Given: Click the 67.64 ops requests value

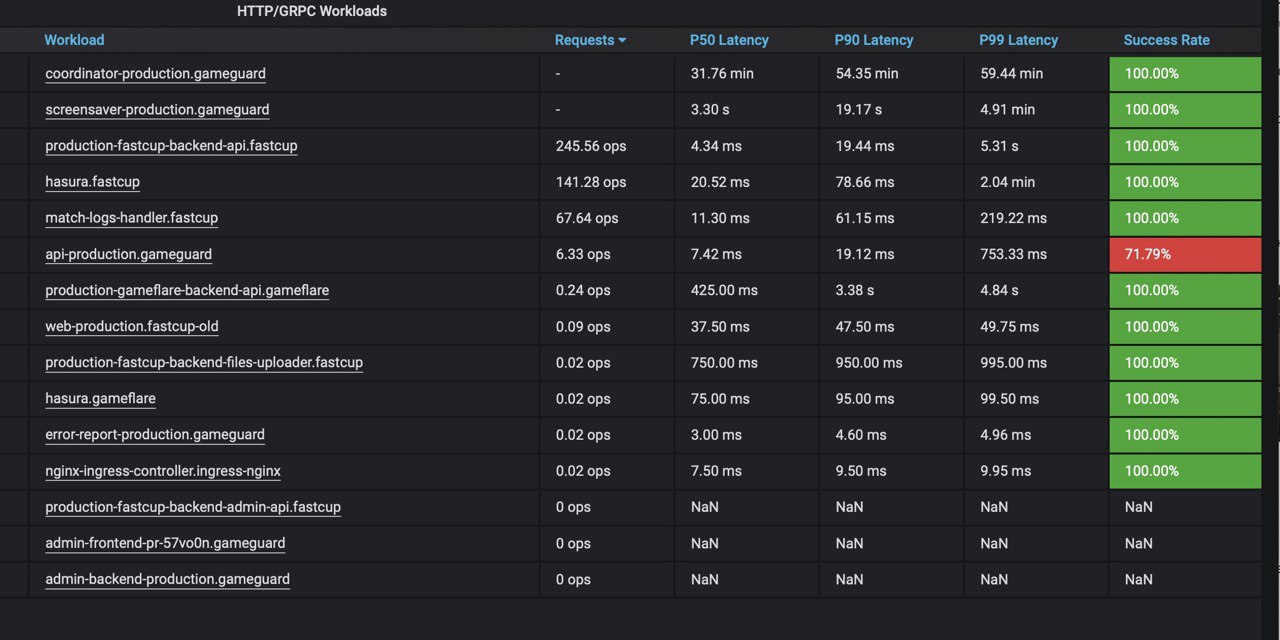Looking at the screenshot, I should [587, 218].
